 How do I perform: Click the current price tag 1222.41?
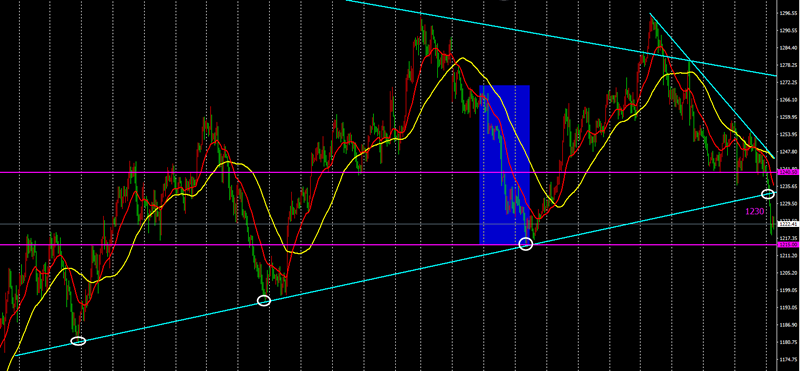(x=788, y=224)
